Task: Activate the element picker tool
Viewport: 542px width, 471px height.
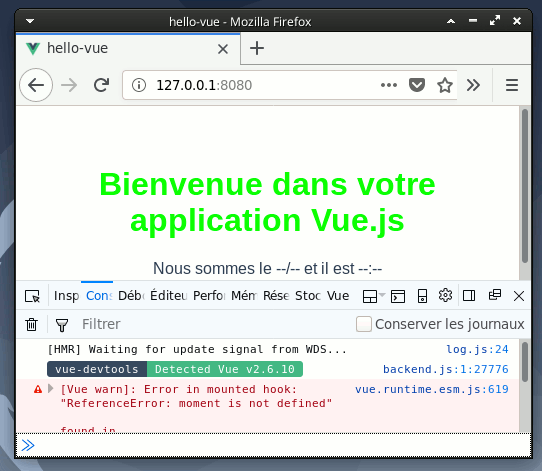Action: pyautogui.click(x=32, y=296)
